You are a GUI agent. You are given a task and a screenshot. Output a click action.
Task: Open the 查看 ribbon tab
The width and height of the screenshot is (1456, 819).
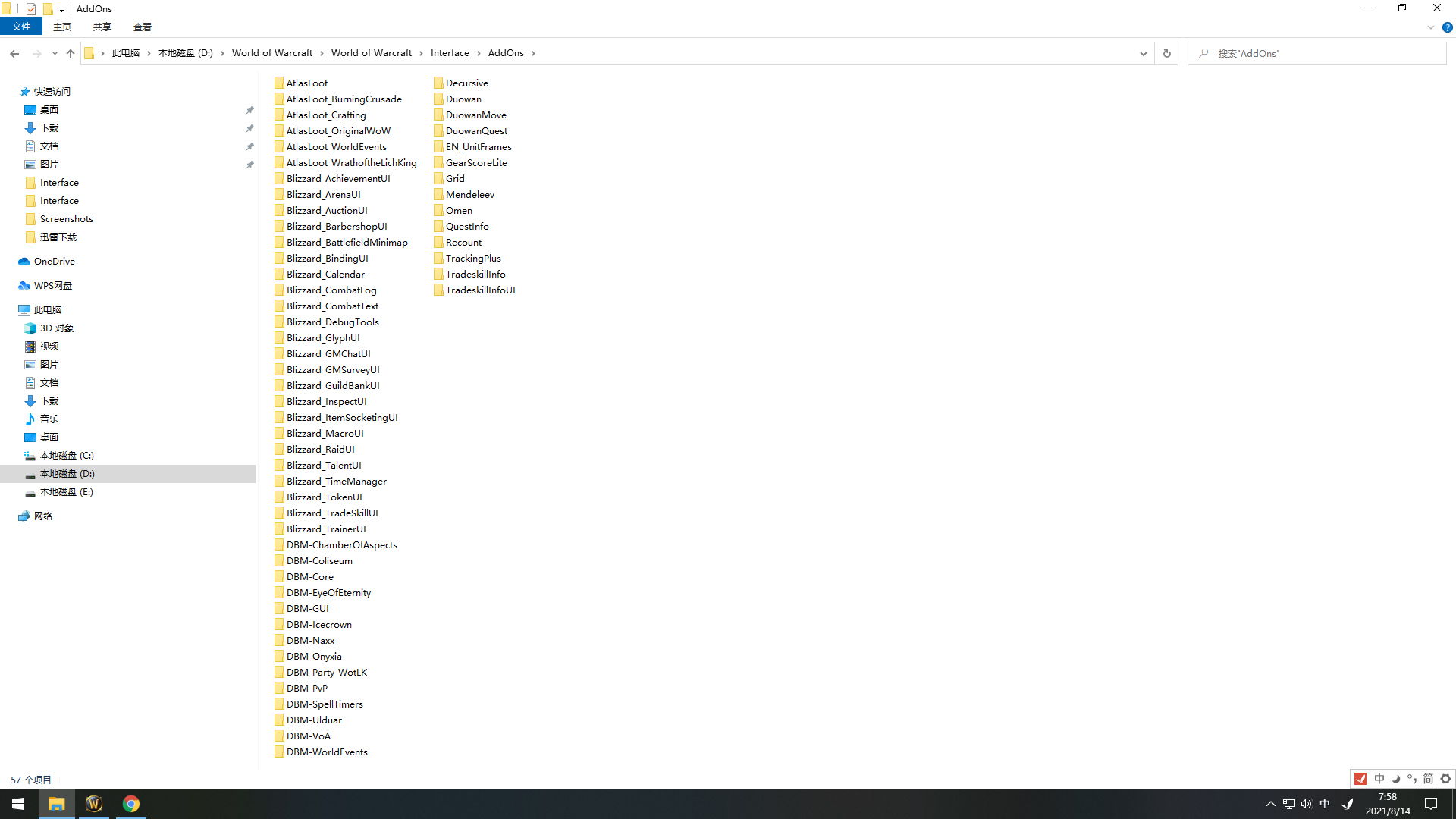click(x=142, y=27)
